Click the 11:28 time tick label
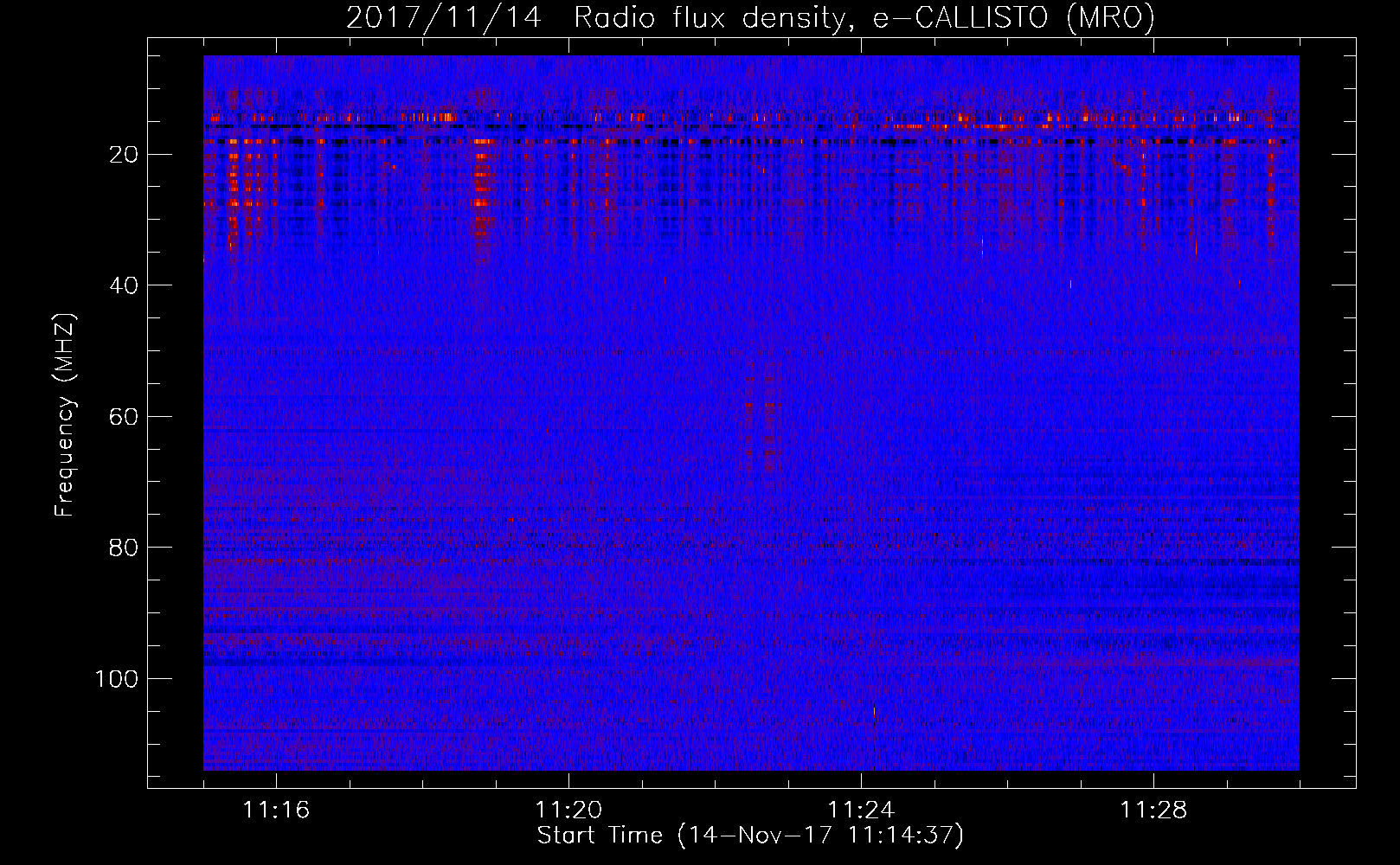 point(1153,811)
